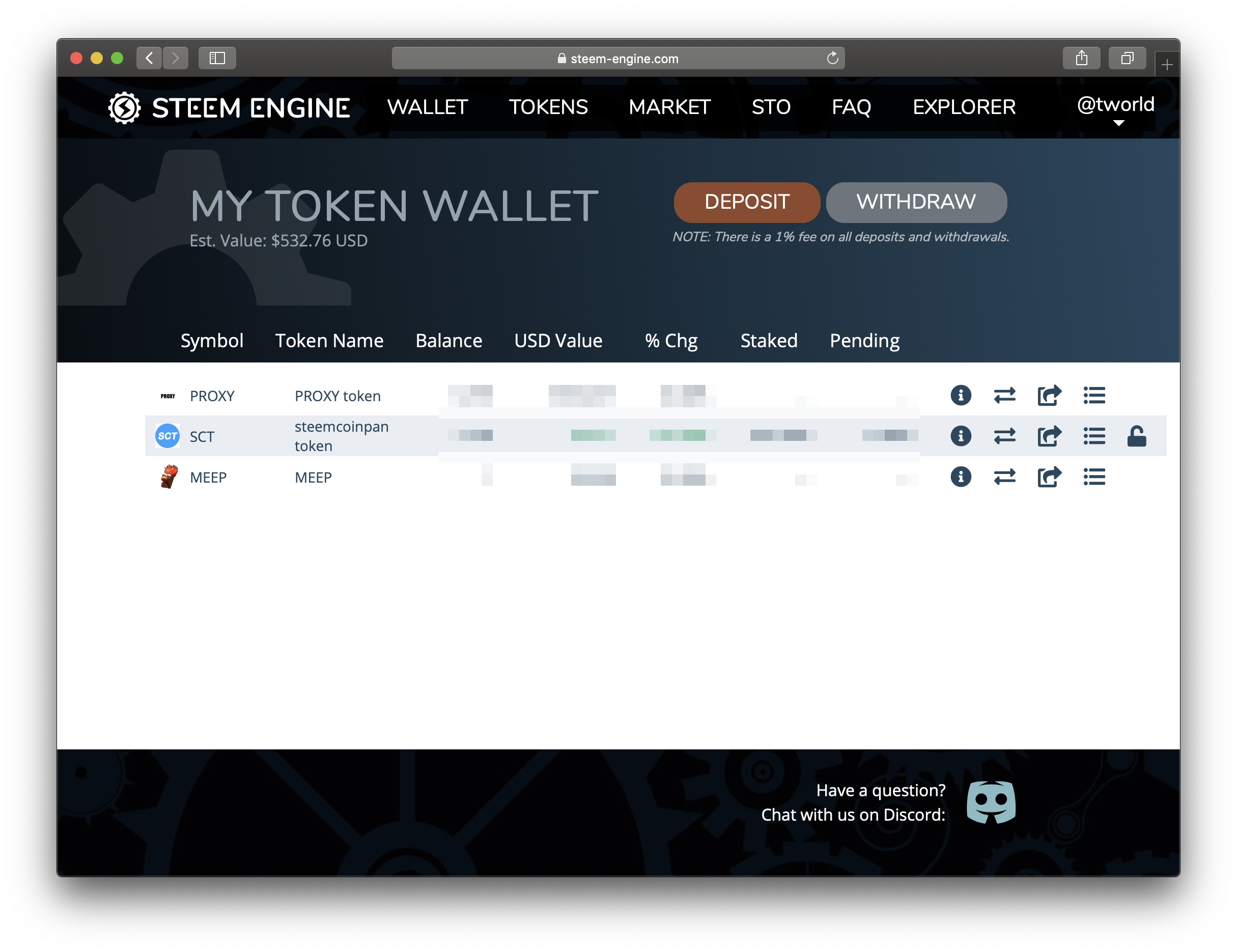Click the unlock stake icon for SCT

point(1137,436)
